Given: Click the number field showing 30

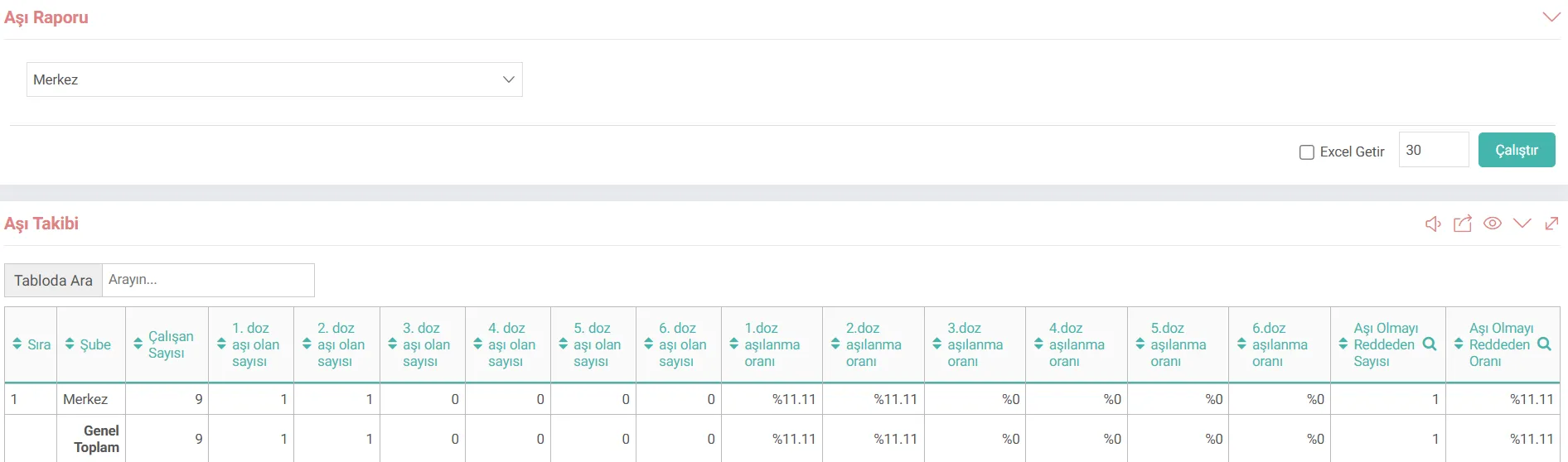Looking at the screenshot, I should pyautogui.click(x=1433, y=150).
